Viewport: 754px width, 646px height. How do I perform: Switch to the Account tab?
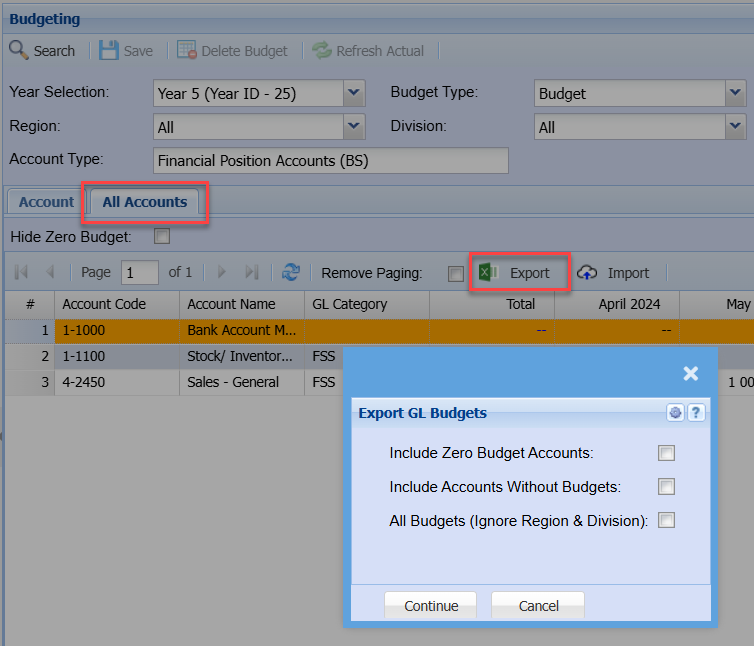(x=46, y=202)
